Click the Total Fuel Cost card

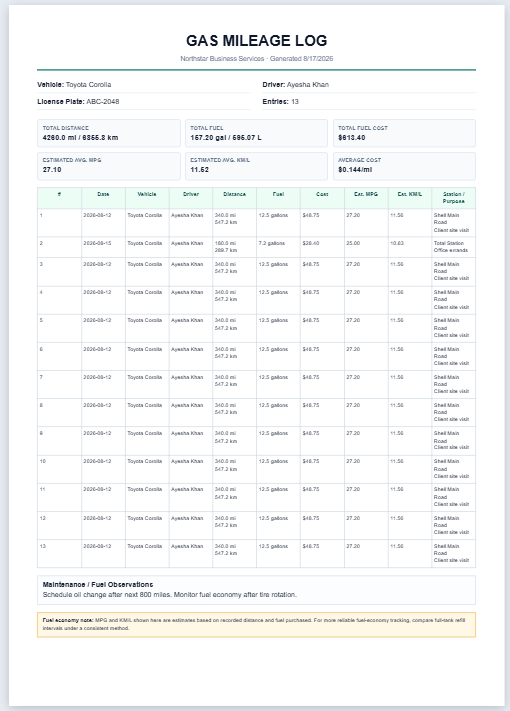[404, 133]
